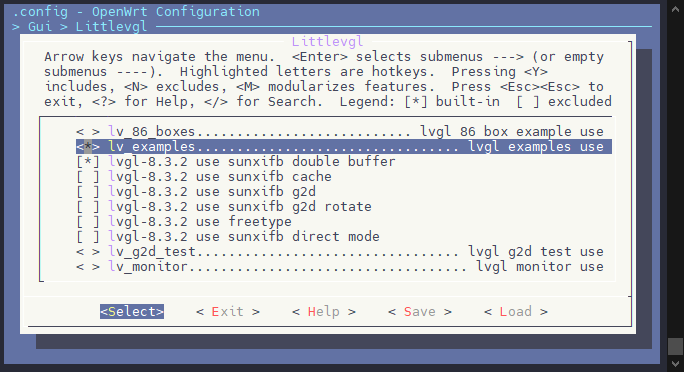Toggle the lv_g2d_test tristate marker
Screen dimensions: 684x372
click(88, 252)
